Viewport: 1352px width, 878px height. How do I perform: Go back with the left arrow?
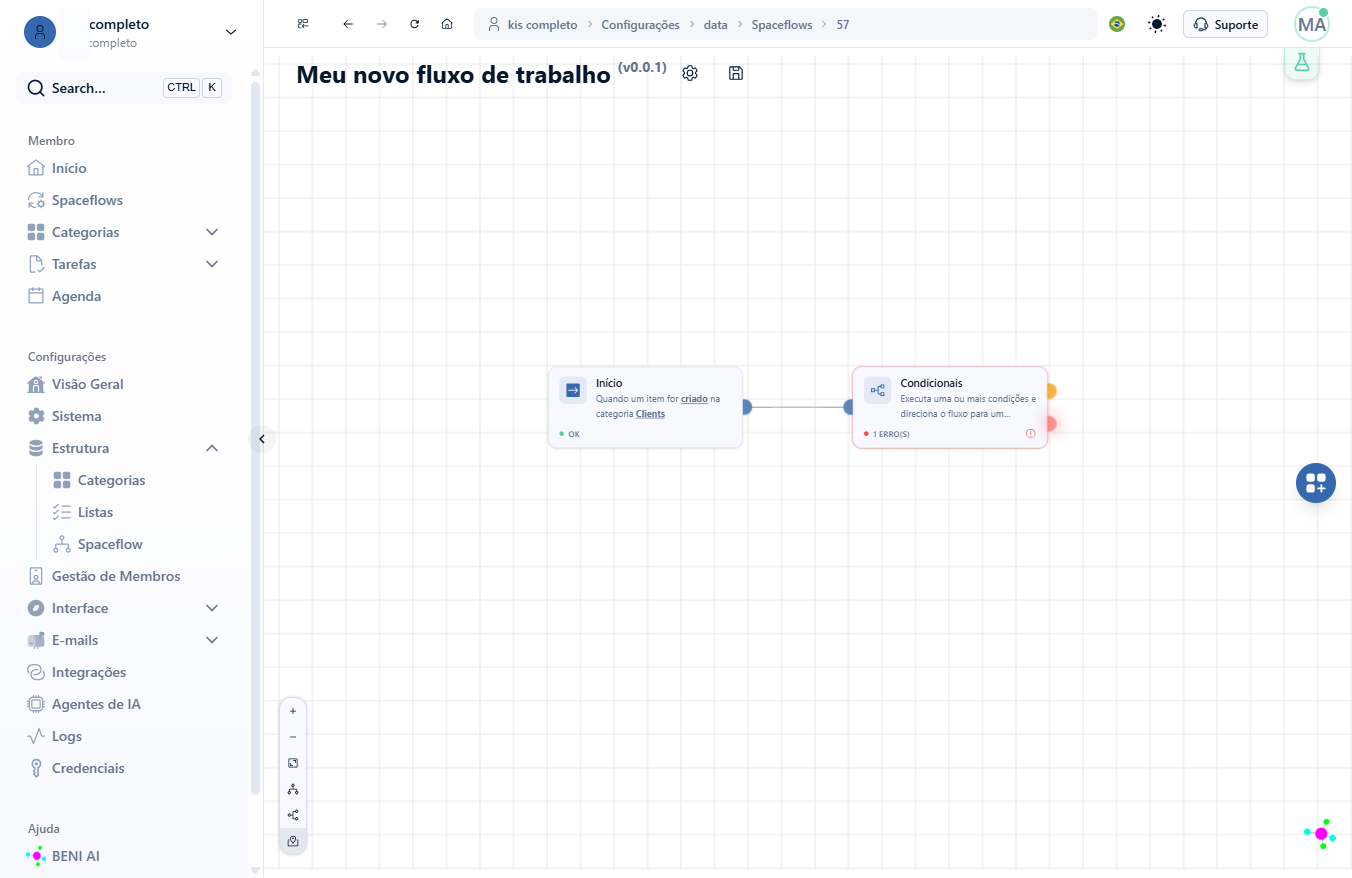[x=348, y=24]
